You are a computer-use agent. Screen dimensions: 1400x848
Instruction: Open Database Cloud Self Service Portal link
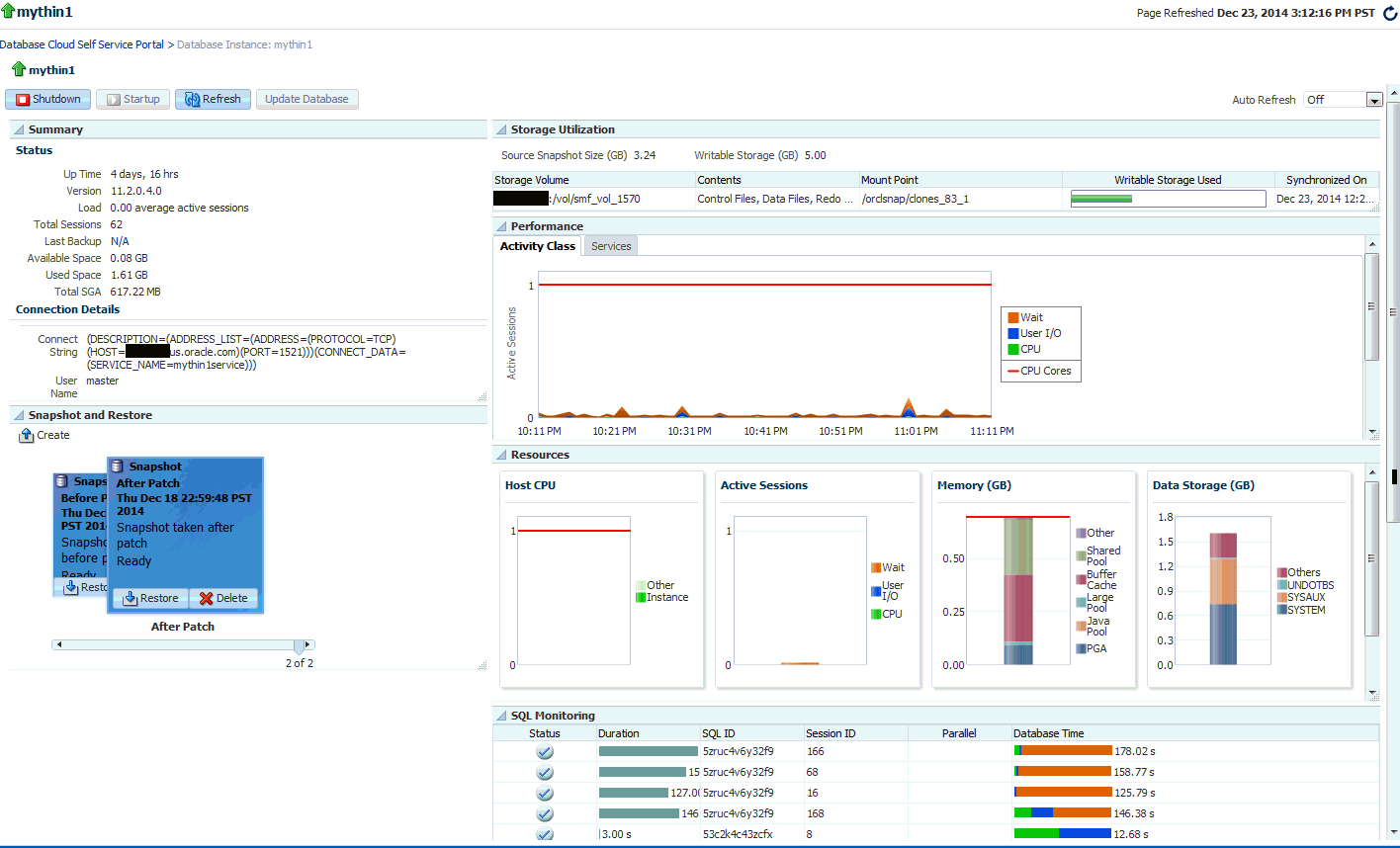(x=82, y=44)
